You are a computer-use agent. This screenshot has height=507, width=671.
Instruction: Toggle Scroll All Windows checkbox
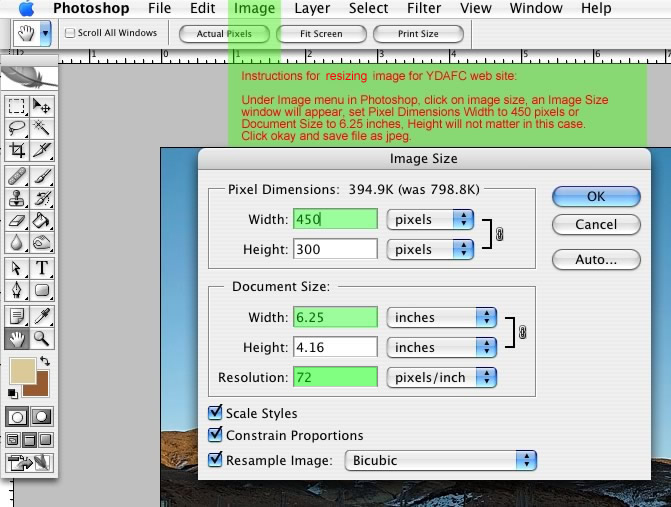70,33
